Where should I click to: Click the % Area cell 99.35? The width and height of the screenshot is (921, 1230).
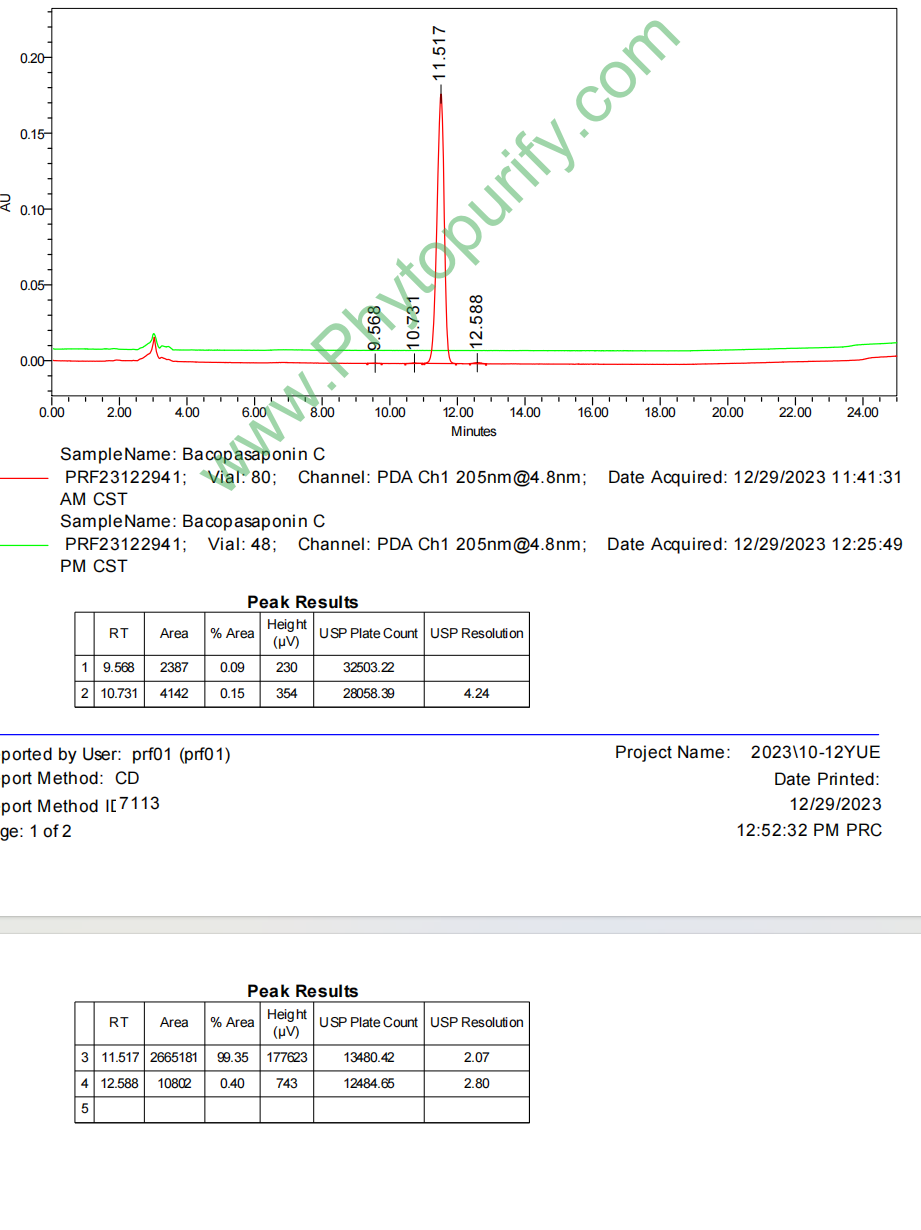[232, 1057]
